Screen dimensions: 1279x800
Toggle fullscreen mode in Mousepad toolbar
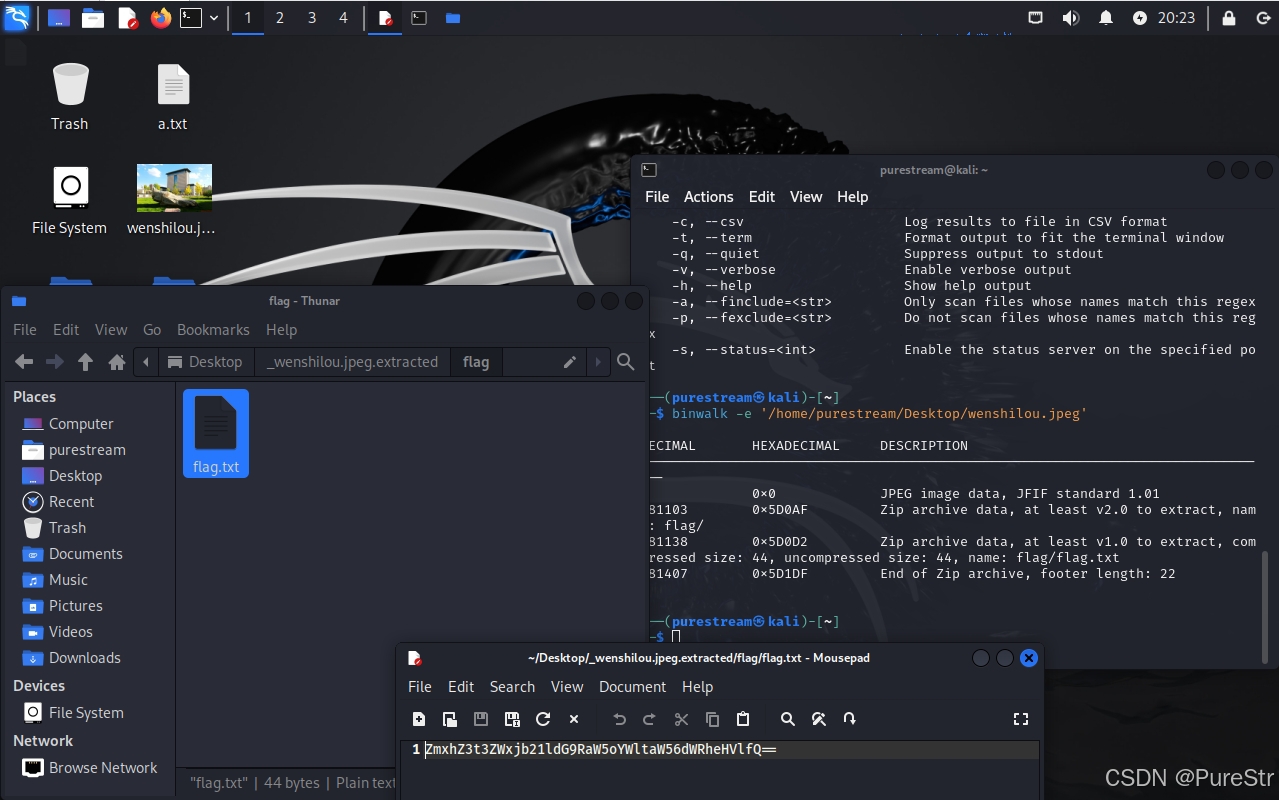[1021, 719]
